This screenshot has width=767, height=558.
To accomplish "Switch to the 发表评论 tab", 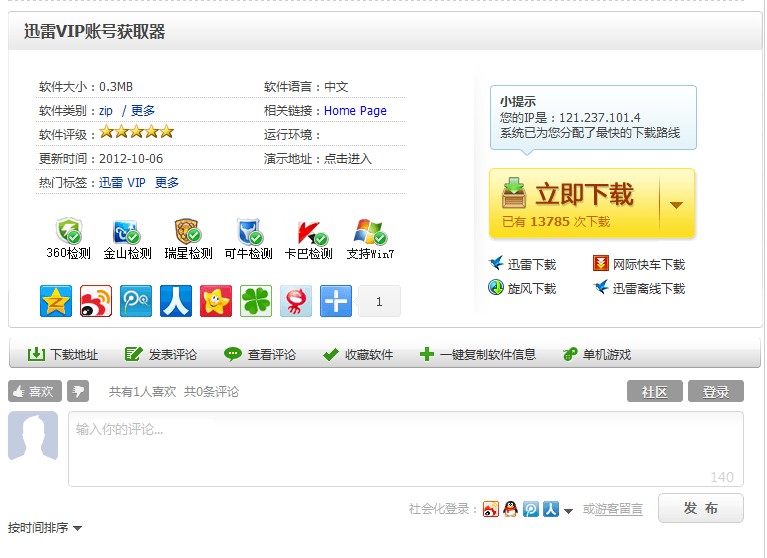I will coord(161,355).
